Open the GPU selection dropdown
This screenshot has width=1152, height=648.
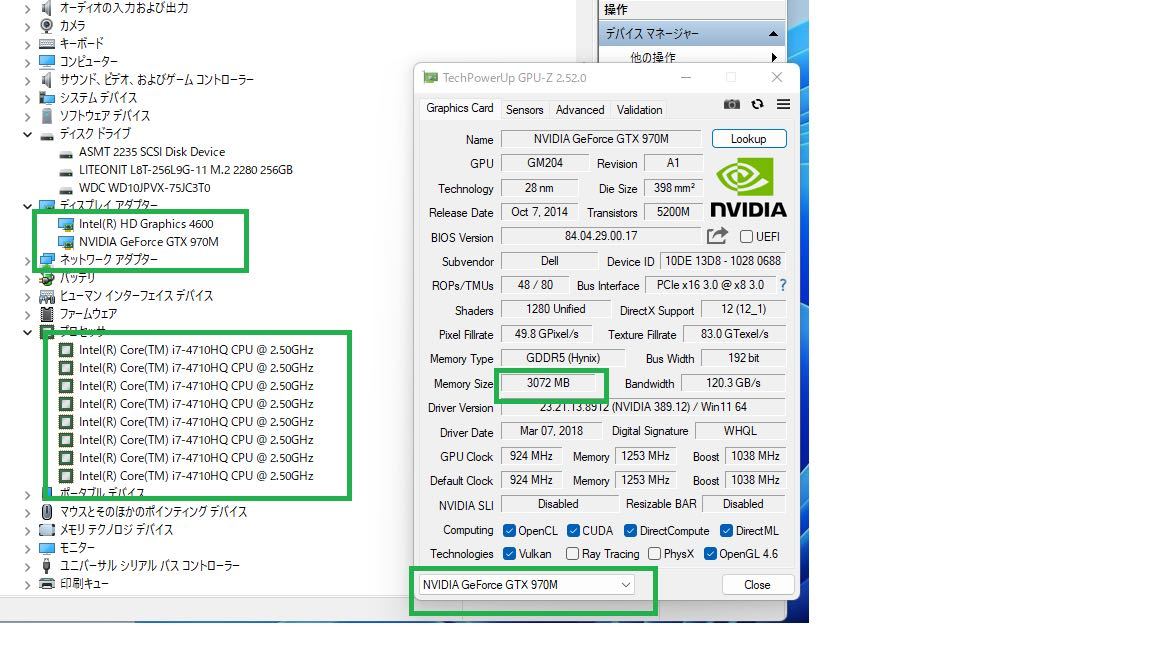pyautogui.click(x=526, y=585)
